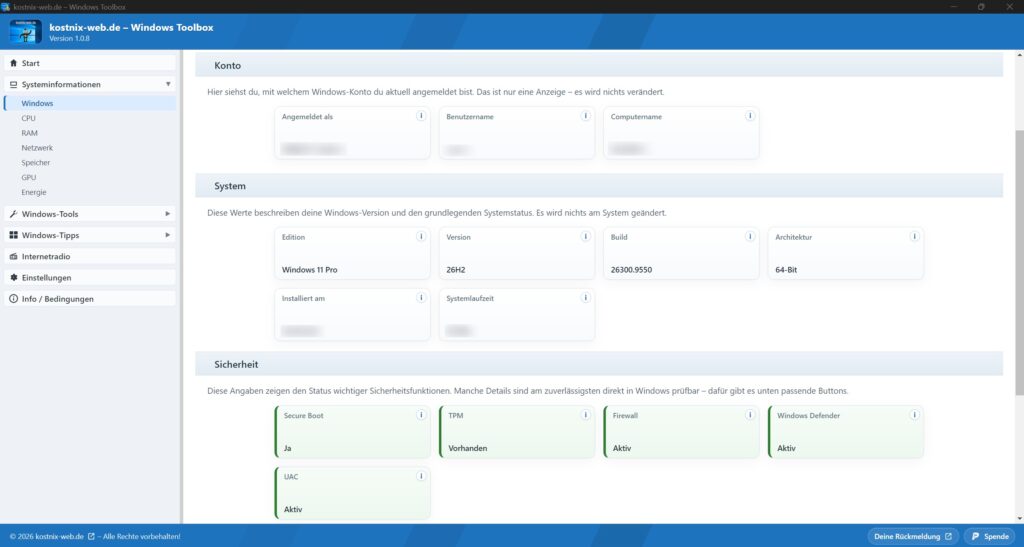Collapse the Systeminformationen section arrow
This screenshot has height=547, width=1024.
168,84
